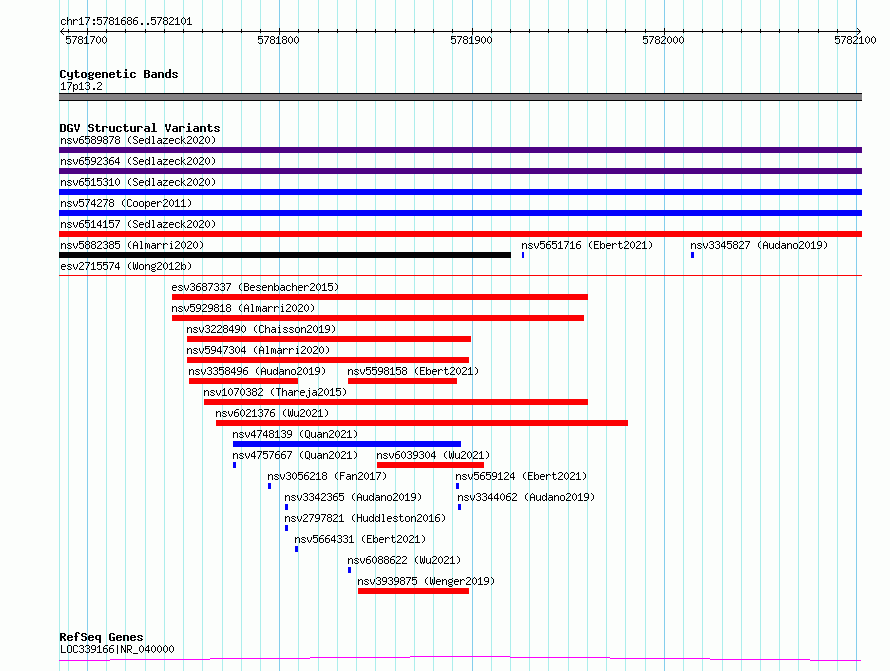
Task: Click the nsv6589878 (Sedlazeck2020) variant label
Action: click(138, 140)
